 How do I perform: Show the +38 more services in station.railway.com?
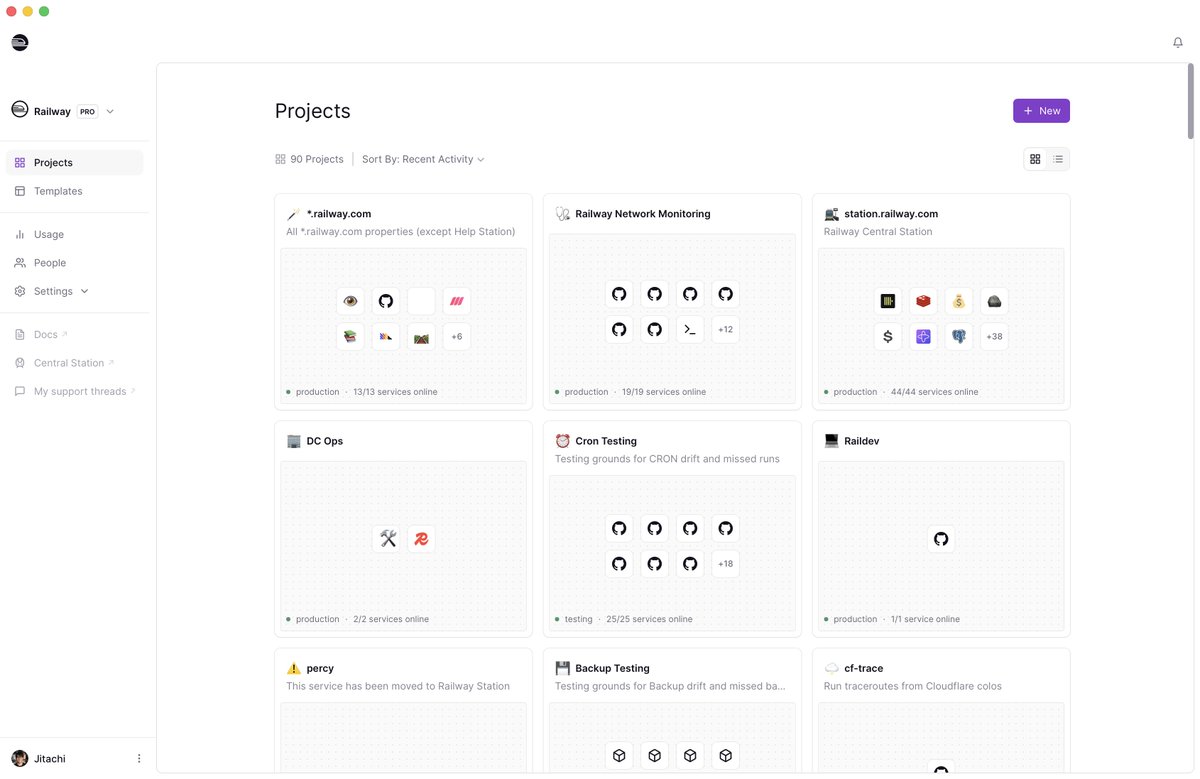(994, 337)
